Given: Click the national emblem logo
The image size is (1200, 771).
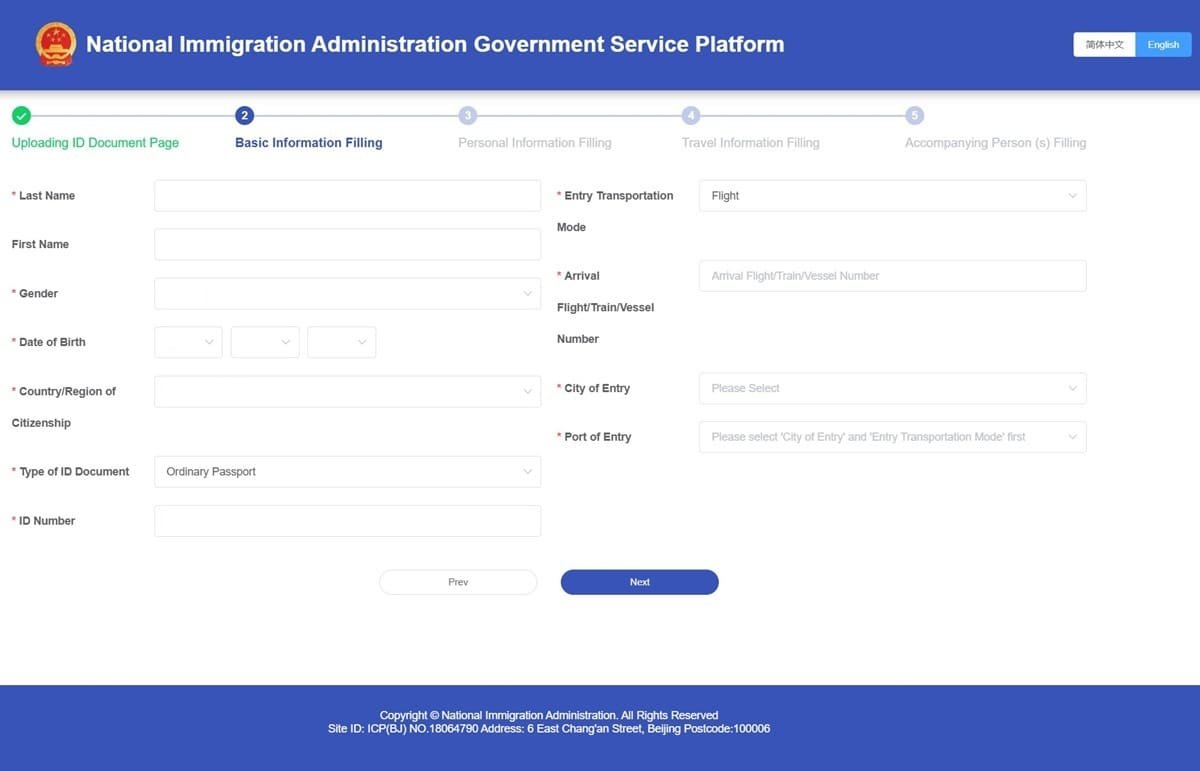Looking at the screenshot, I should [55, 44].
